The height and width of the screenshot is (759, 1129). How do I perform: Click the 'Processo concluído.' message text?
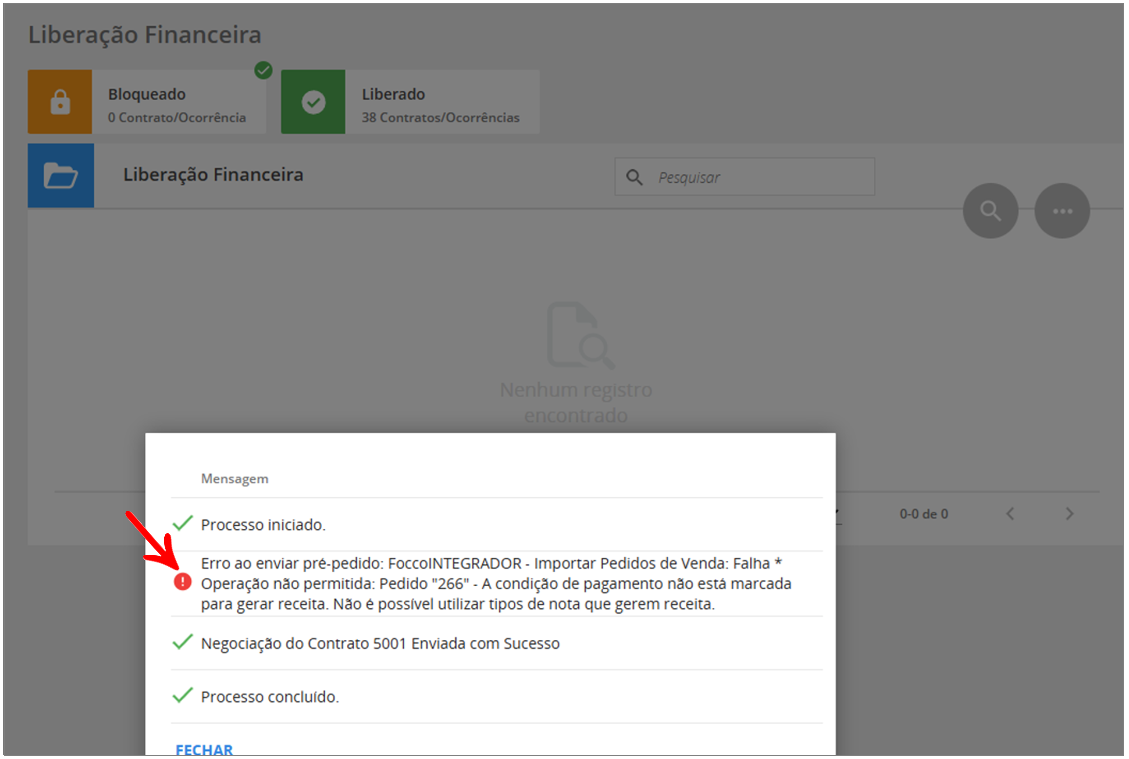(x=270, y=697)
